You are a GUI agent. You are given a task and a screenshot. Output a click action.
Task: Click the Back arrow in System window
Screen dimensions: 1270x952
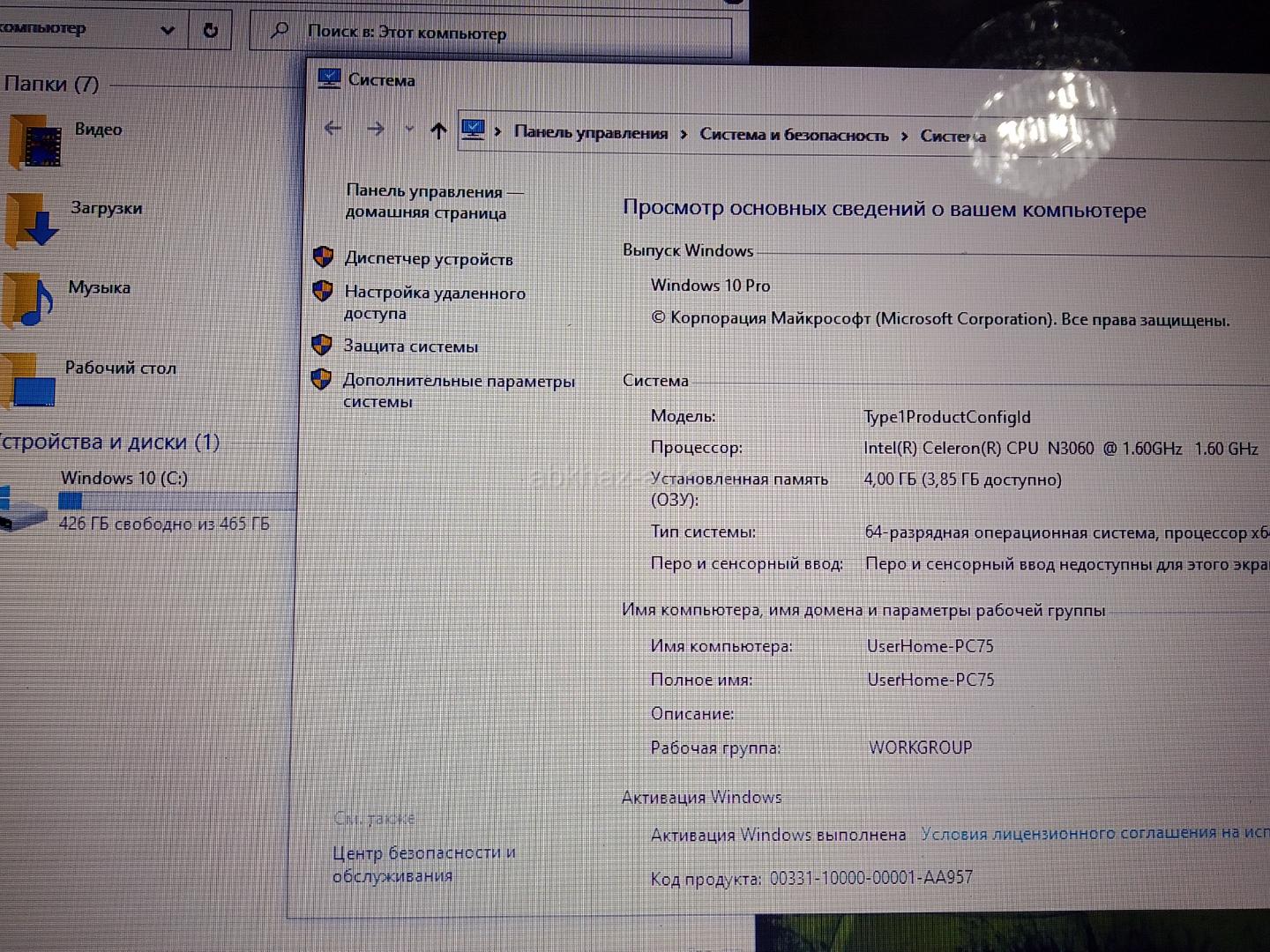pyautogui.click(x=332, y=128)
